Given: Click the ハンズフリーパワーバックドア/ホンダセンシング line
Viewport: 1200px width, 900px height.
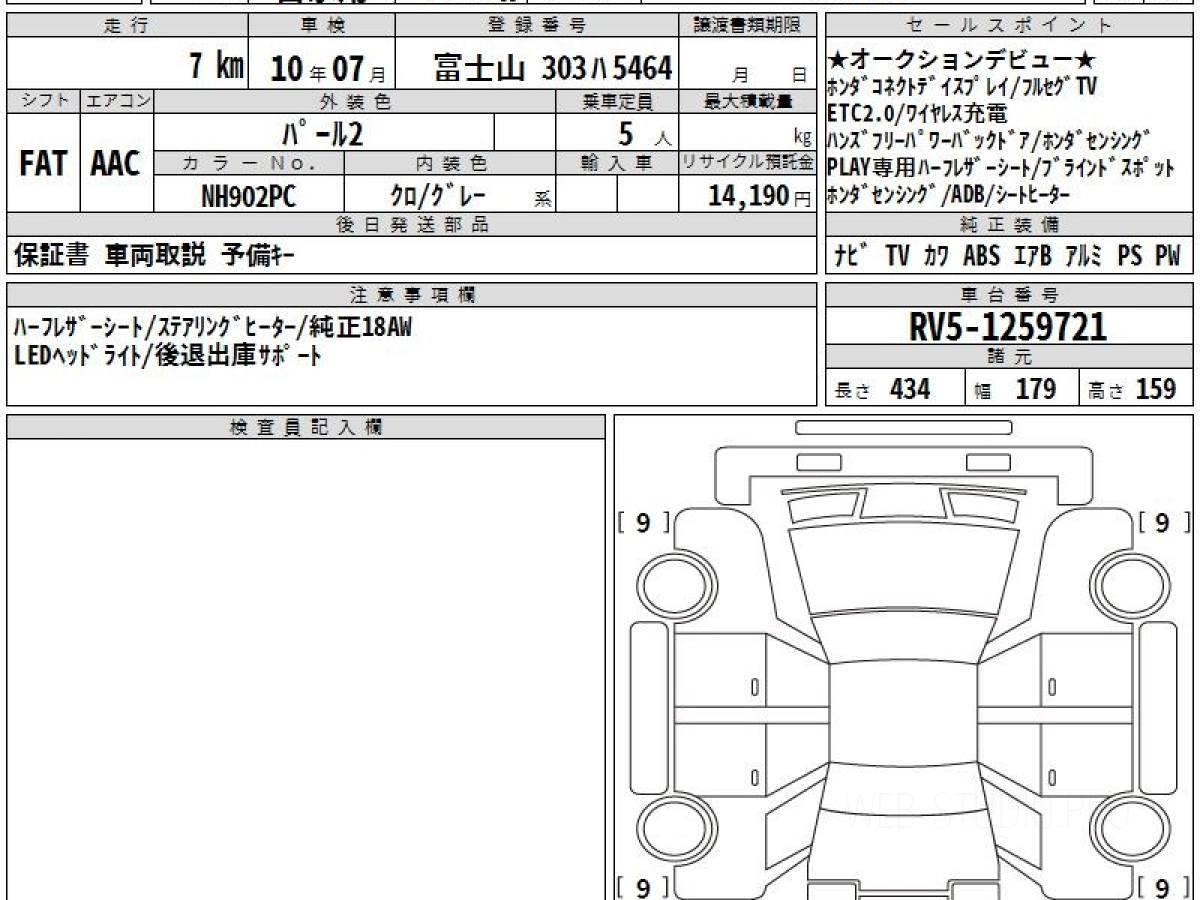Looking at the screenshot, I should pyautogui.click(x=988, y=140).
